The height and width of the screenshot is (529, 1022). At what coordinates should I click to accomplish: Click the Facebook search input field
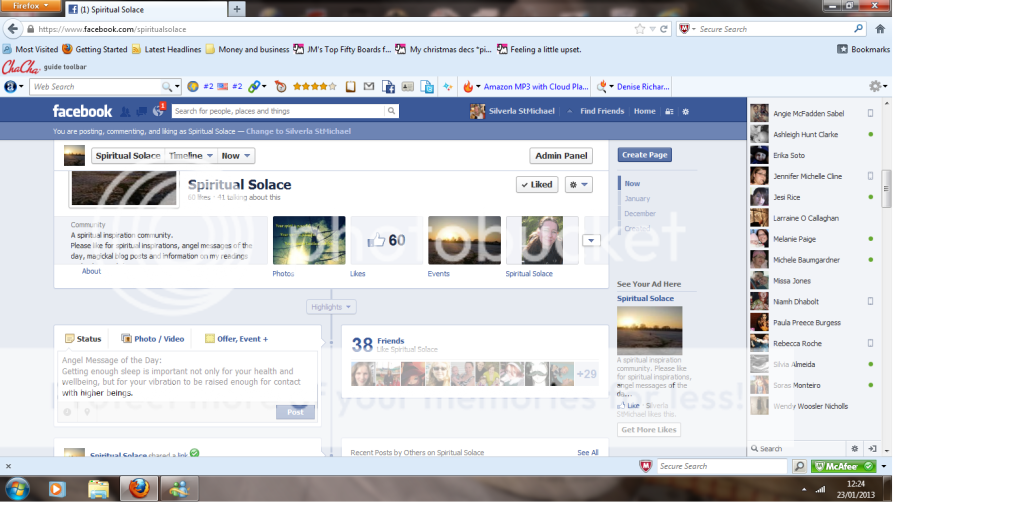click(278, 111)
